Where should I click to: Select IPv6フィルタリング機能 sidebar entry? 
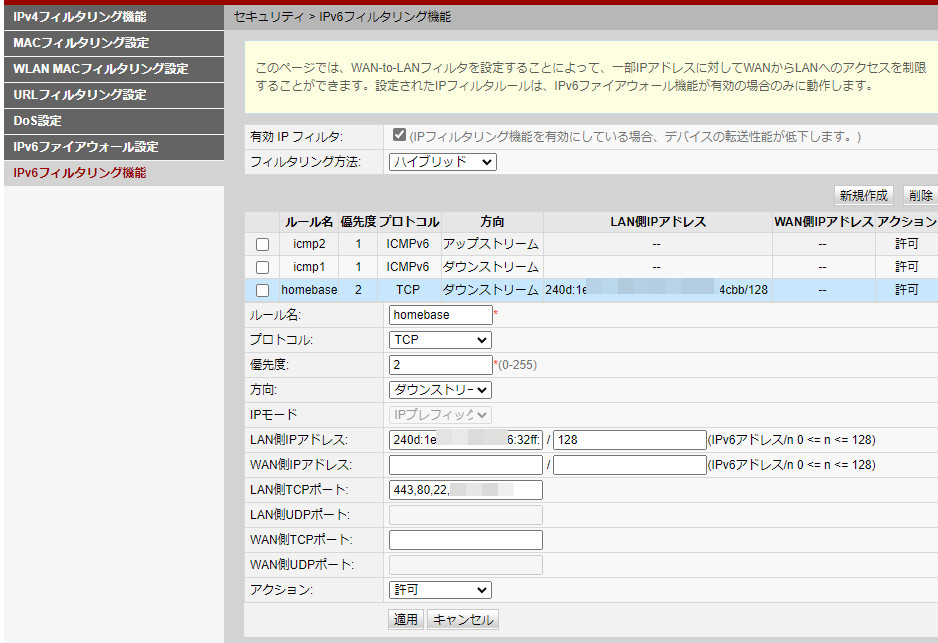coord(114,173)
